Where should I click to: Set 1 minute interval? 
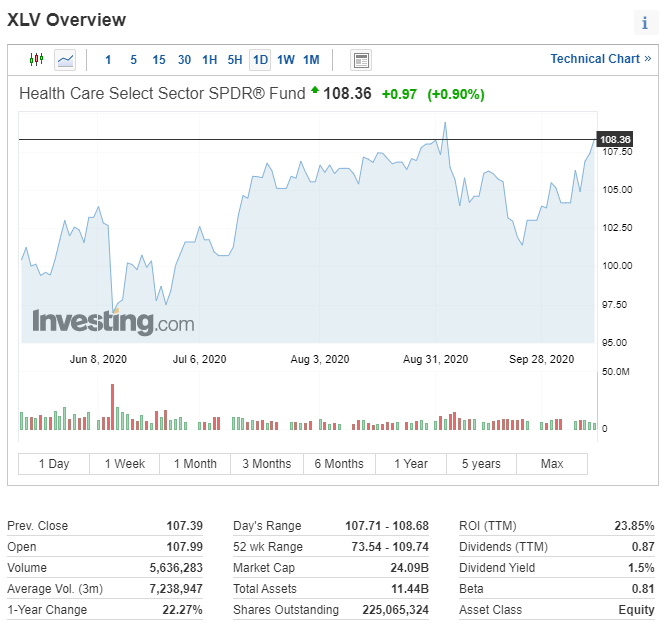pos(108,60)
